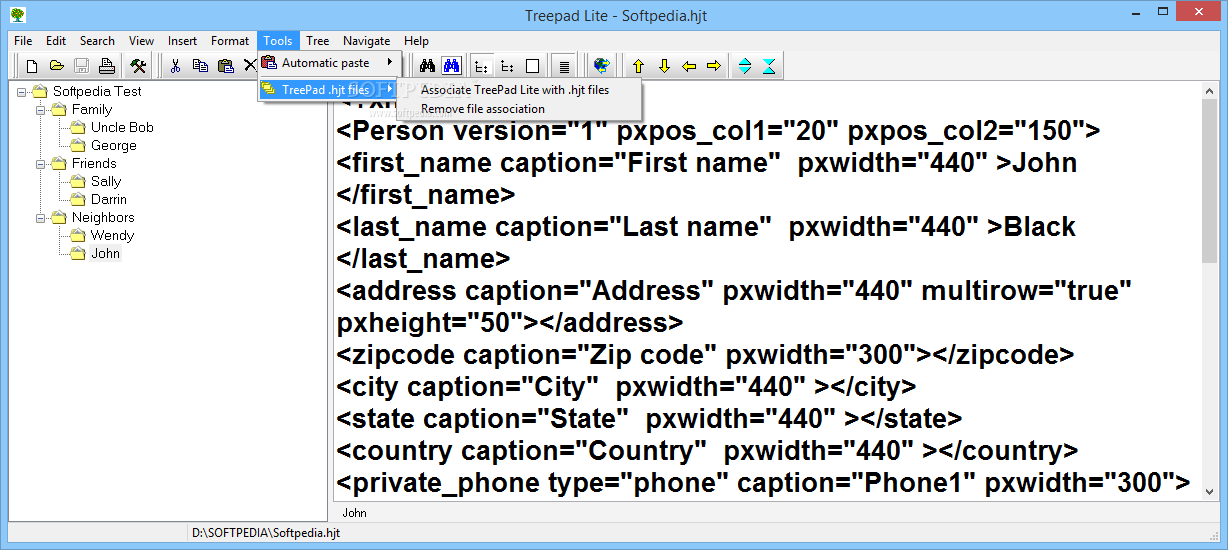
Task: Click the tree view toggle toolbar icon
Action: point(481,66)
